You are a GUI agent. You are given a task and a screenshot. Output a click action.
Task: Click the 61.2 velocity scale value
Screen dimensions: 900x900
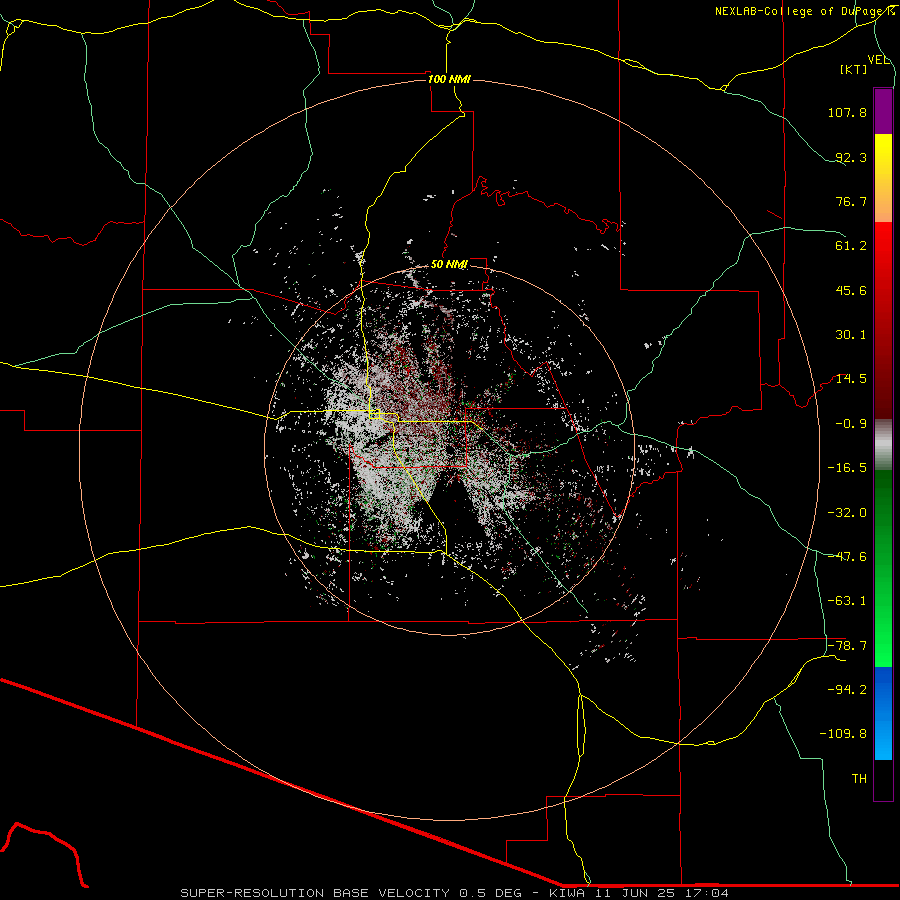(x=851, y=246)
